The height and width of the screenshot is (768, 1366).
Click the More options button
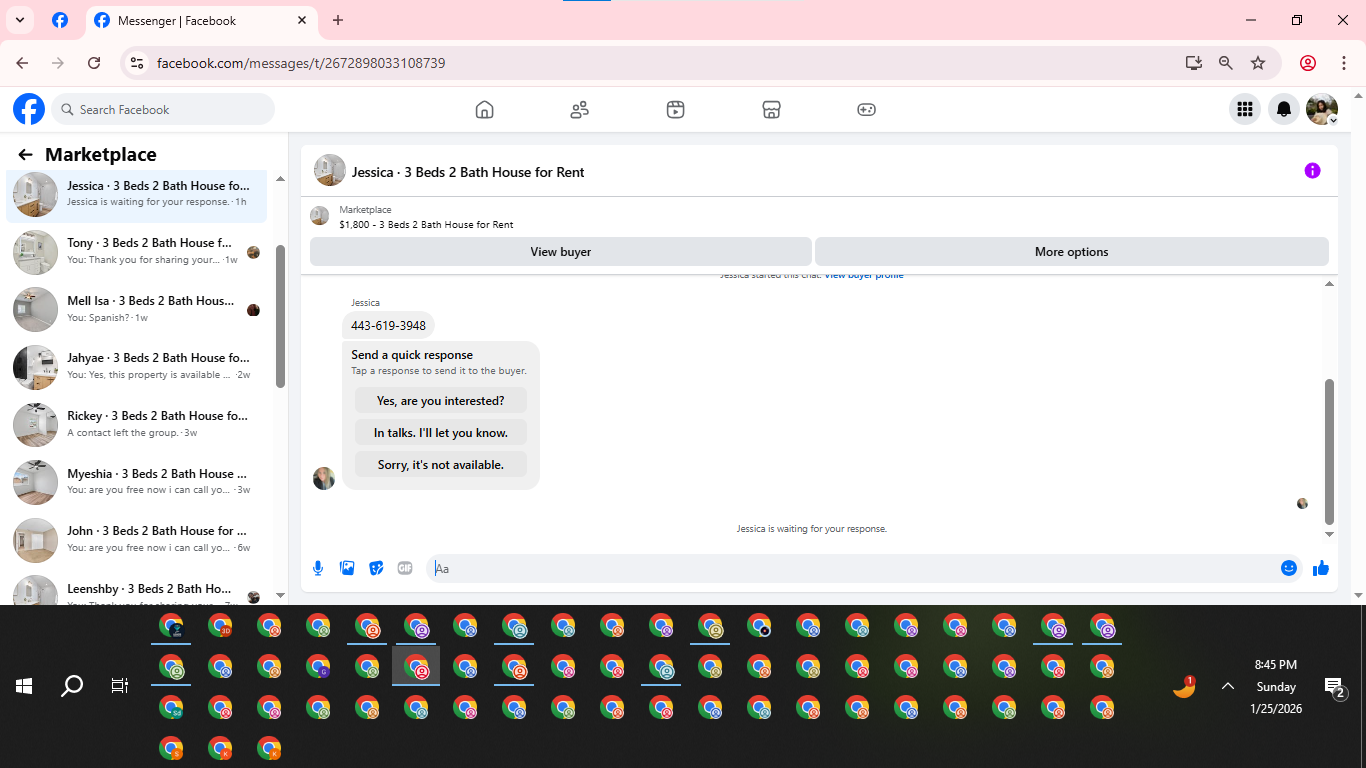[1072, 252]
